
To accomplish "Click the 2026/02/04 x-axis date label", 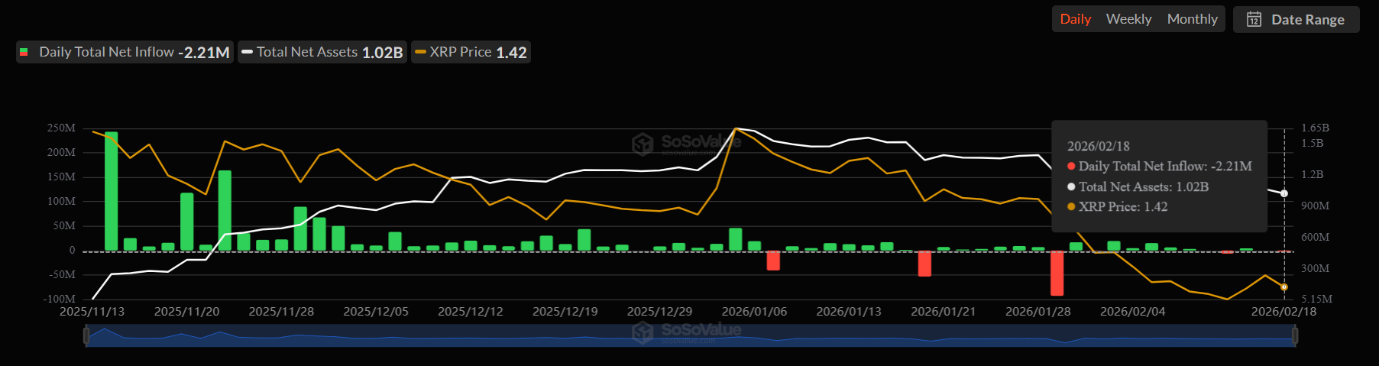I will point(1132,311).
